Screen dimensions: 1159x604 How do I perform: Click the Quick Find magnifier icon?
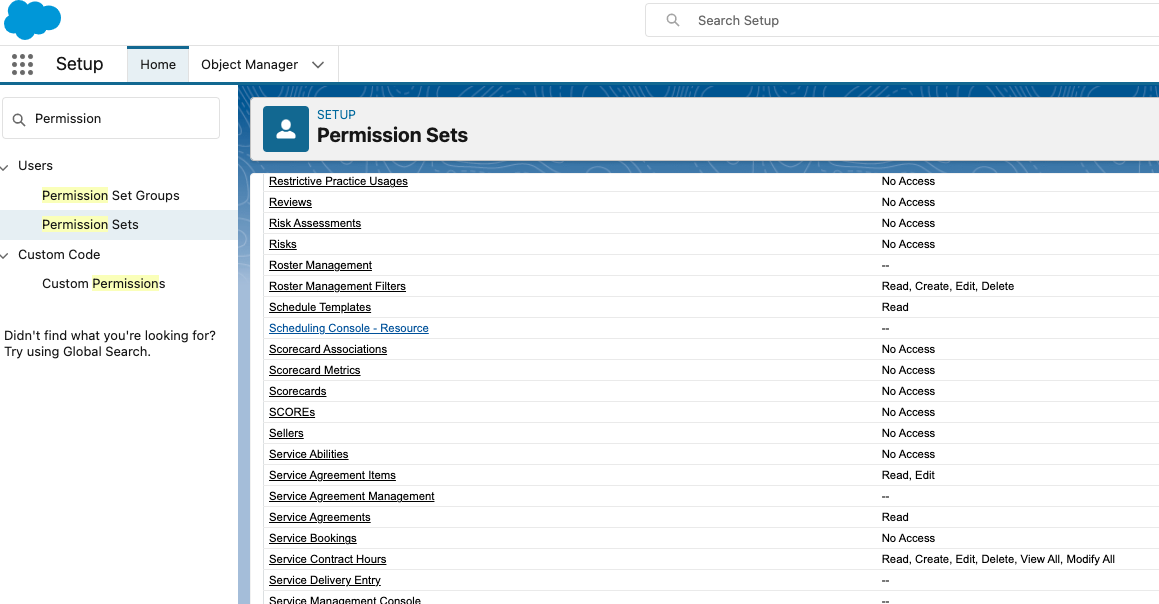(19, 119)
